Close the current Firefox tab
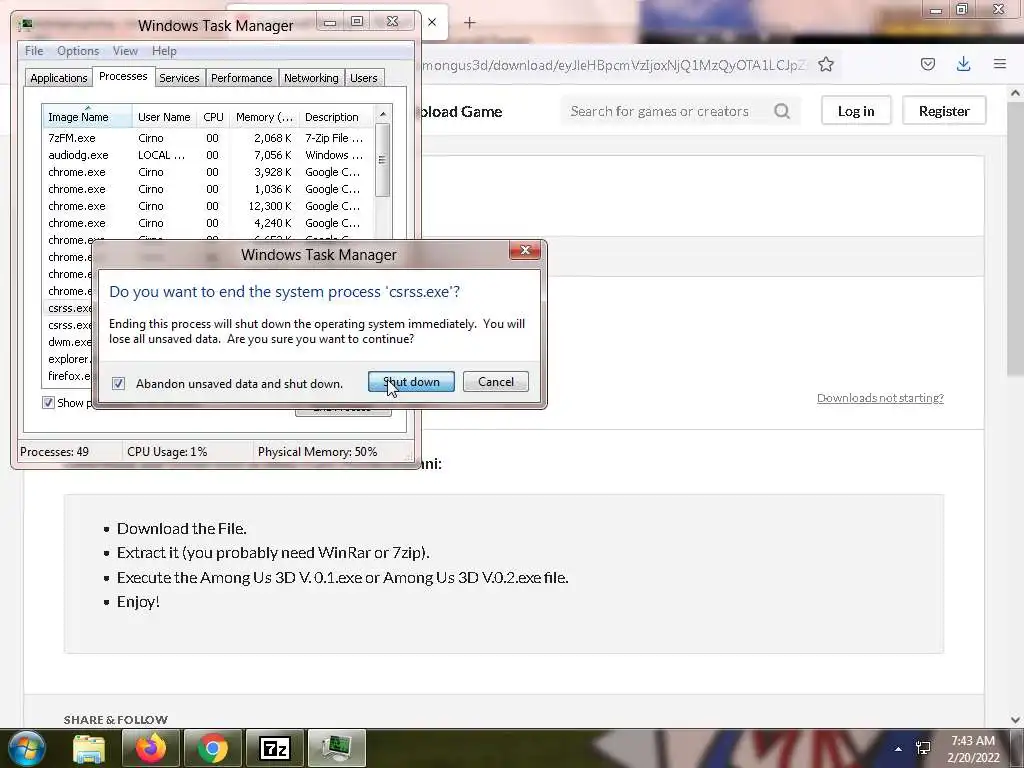The height and width of the screenshot is (768, 1024). coord(432,22)
